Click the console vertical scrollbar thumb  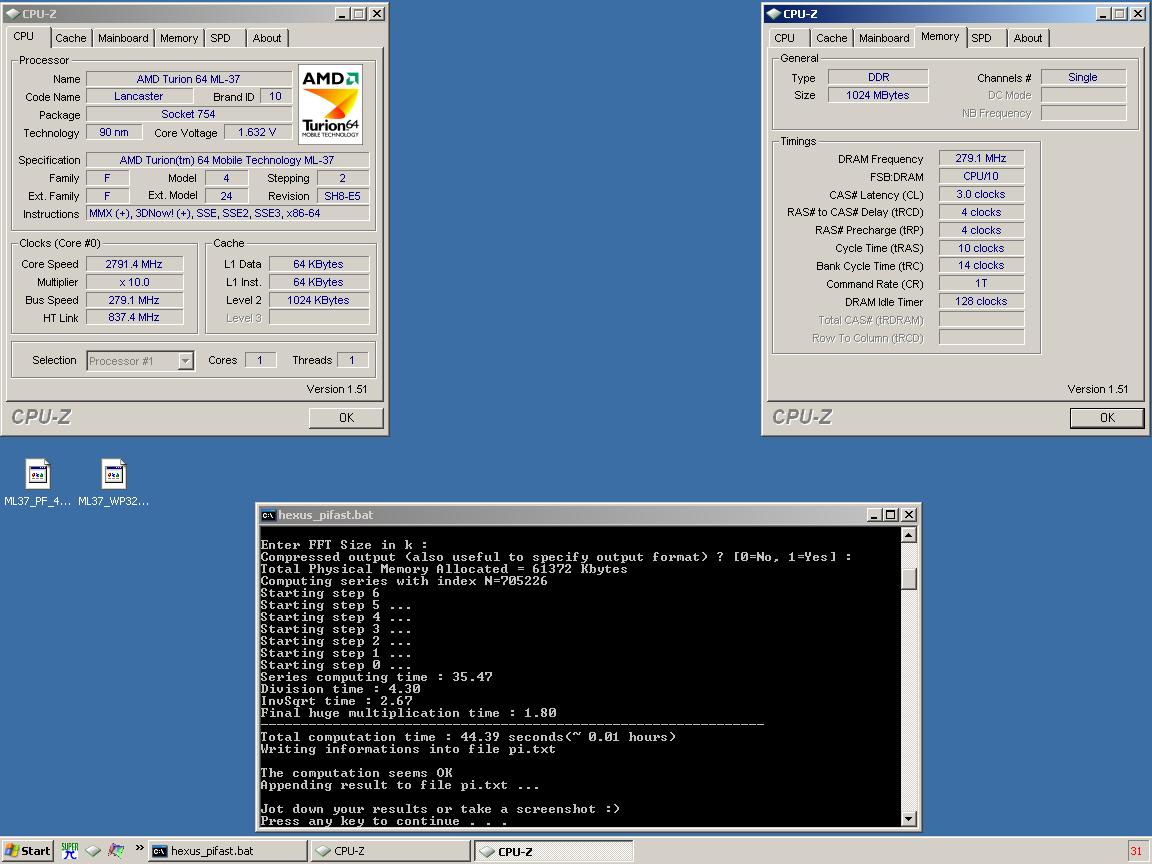[x=908, y=579]
